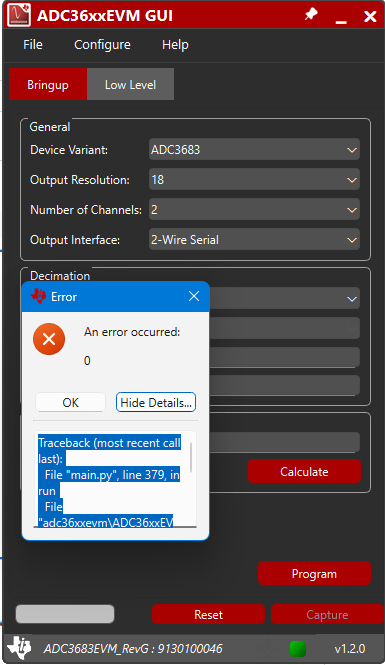Open the Configure menu

[102, 45]
